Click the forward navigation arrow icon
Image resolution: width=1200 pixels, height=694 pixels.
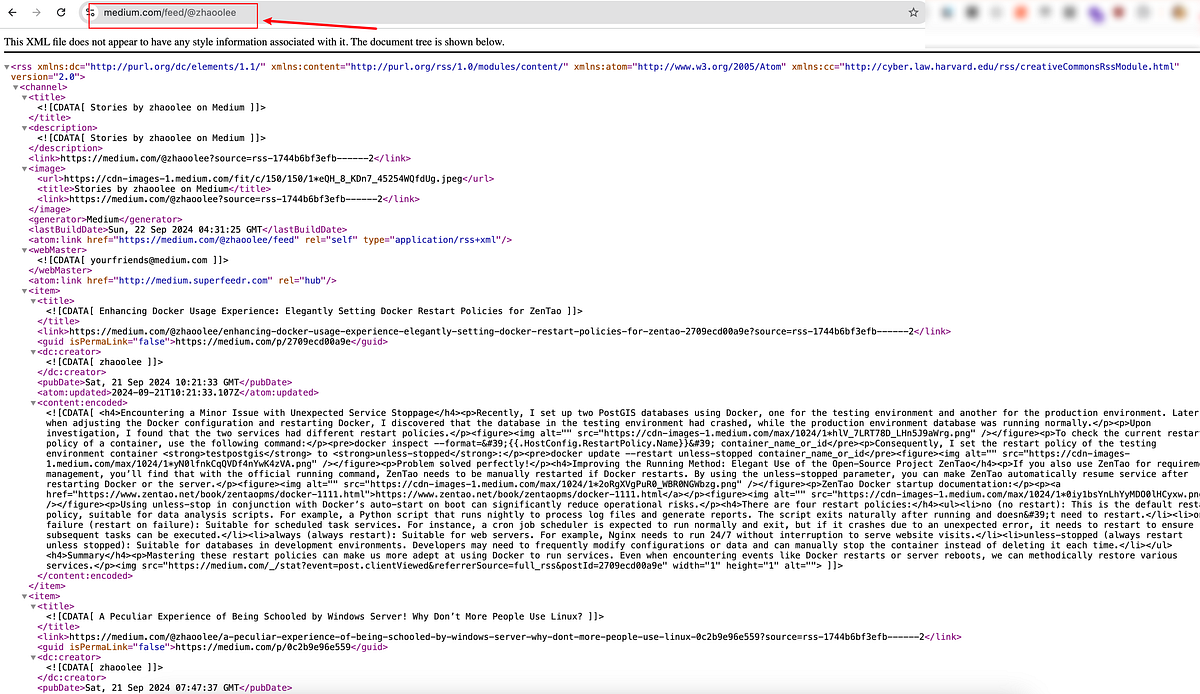click(x=37, y=11)
